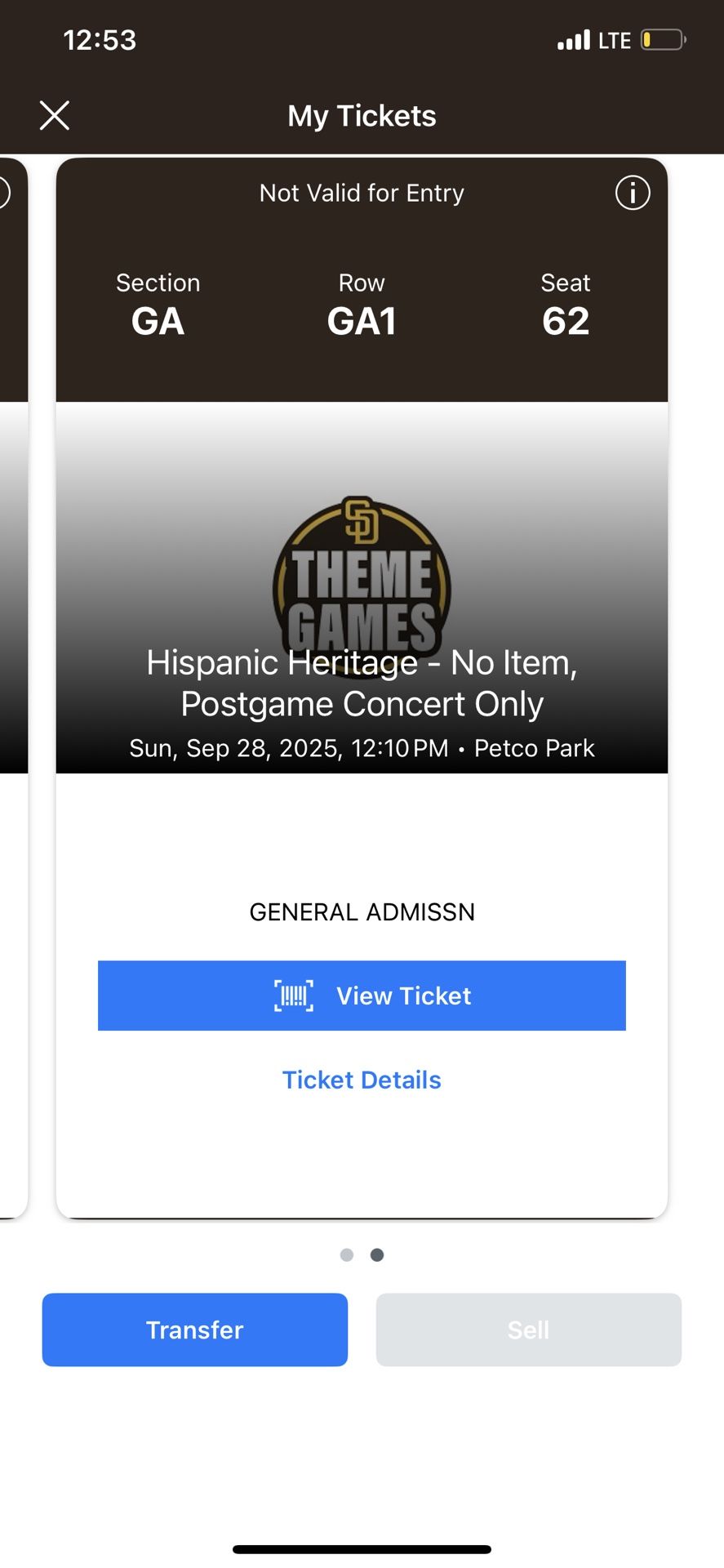Image resolution: width=724 pixels, height=1568 pixels.
Task: Tap the Seat 62 label
Action: (x=565, y=305)
